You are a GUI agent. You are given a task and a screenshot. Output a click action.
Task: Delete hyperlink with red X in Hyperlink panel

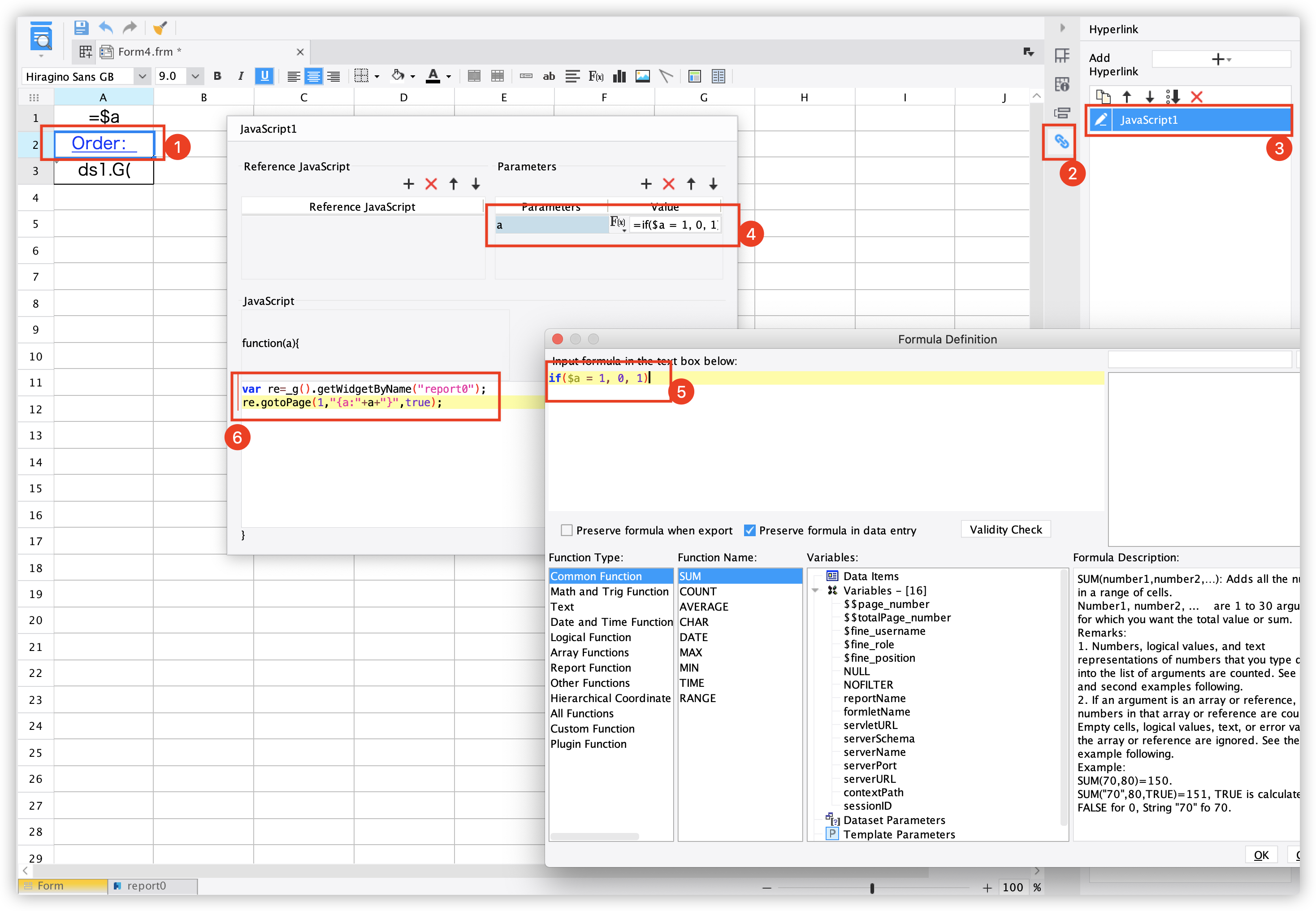pyautogui.click(x=1197, y=97)
